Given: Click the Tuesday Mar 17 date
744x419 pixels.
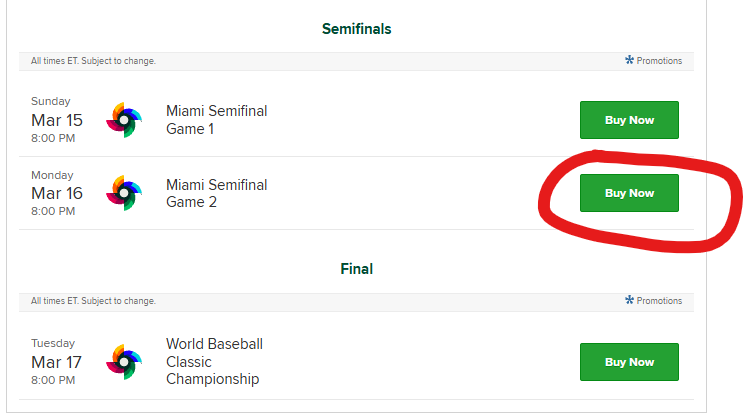Looking at the screenshot, I should (x=56, y=362).
